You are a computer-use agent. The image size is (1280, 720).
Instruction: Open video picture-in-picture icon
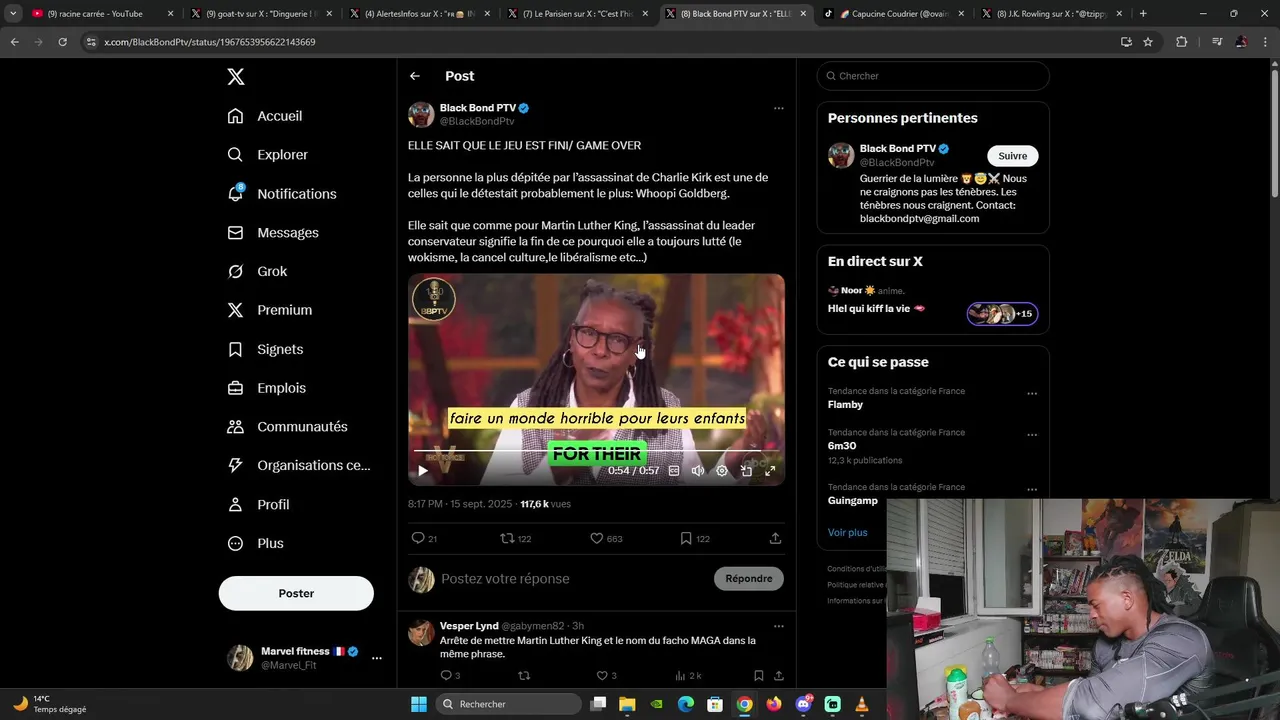[746, 470]
